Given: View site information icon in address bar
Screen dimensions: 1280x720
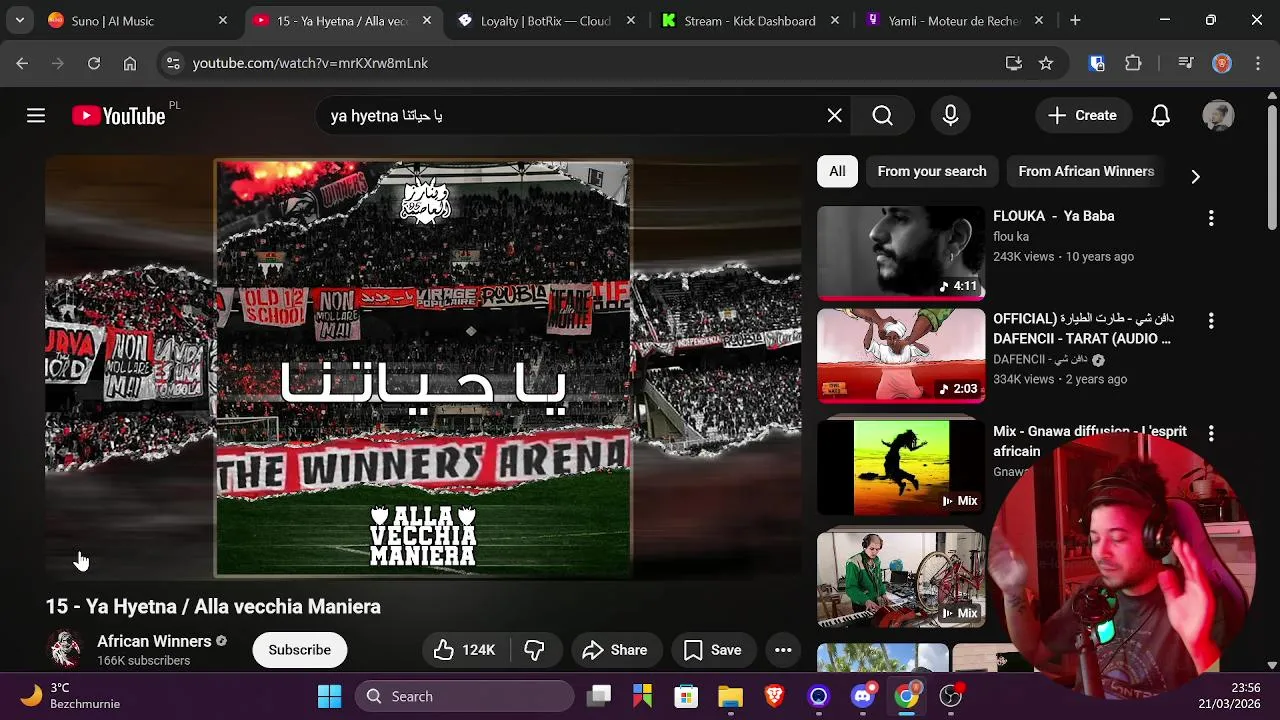Looking at the screenshot, I should [173, 63].
